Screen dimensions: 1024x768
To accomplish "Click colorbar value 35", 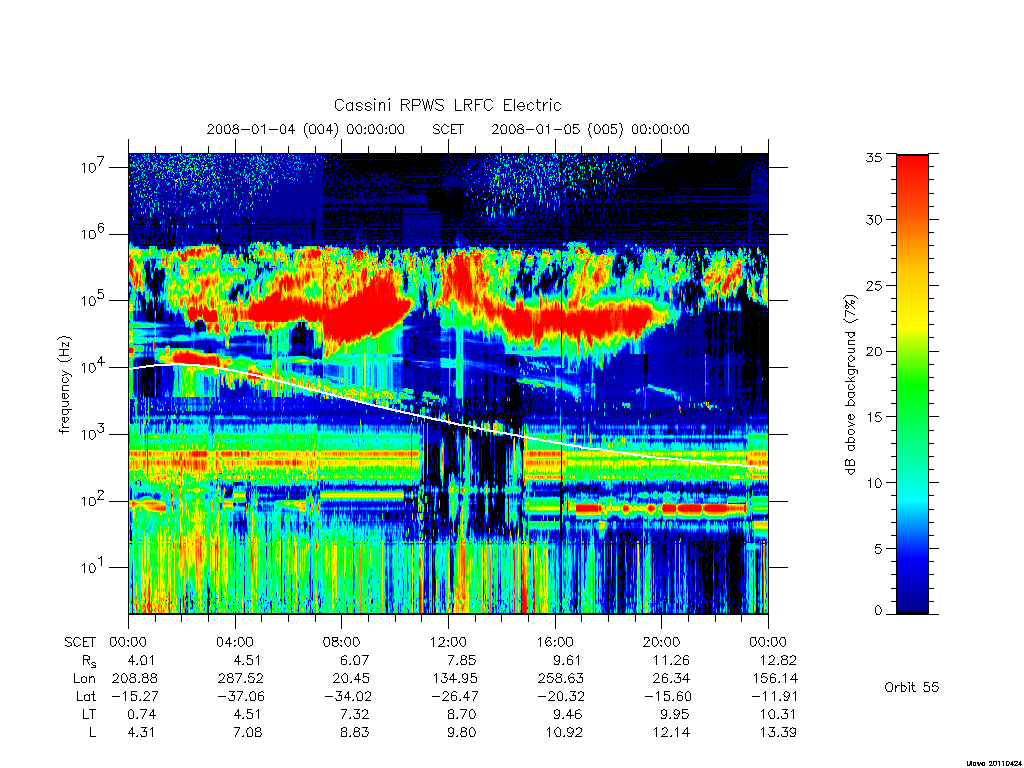I will (x=873, y=157).
